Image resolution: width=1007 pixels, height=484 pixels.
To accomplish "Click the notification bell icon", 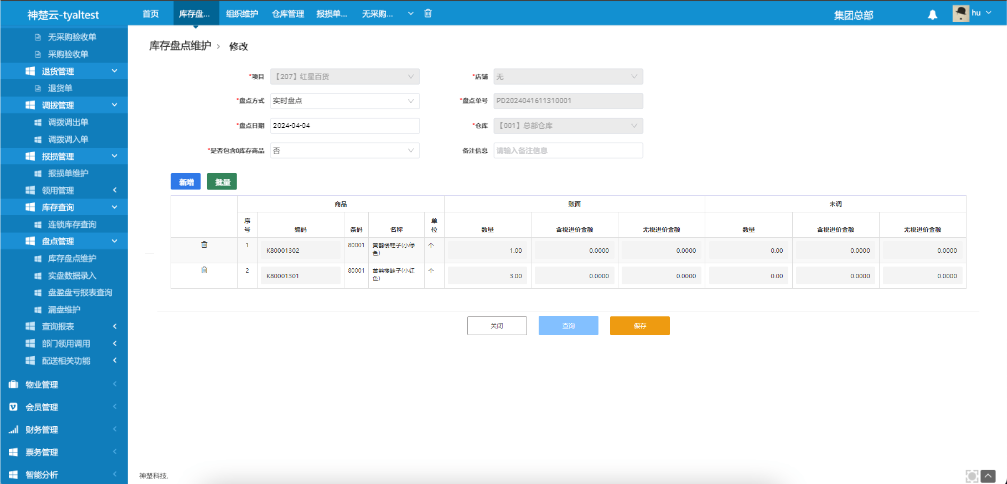I will click(x=933, y=14).
